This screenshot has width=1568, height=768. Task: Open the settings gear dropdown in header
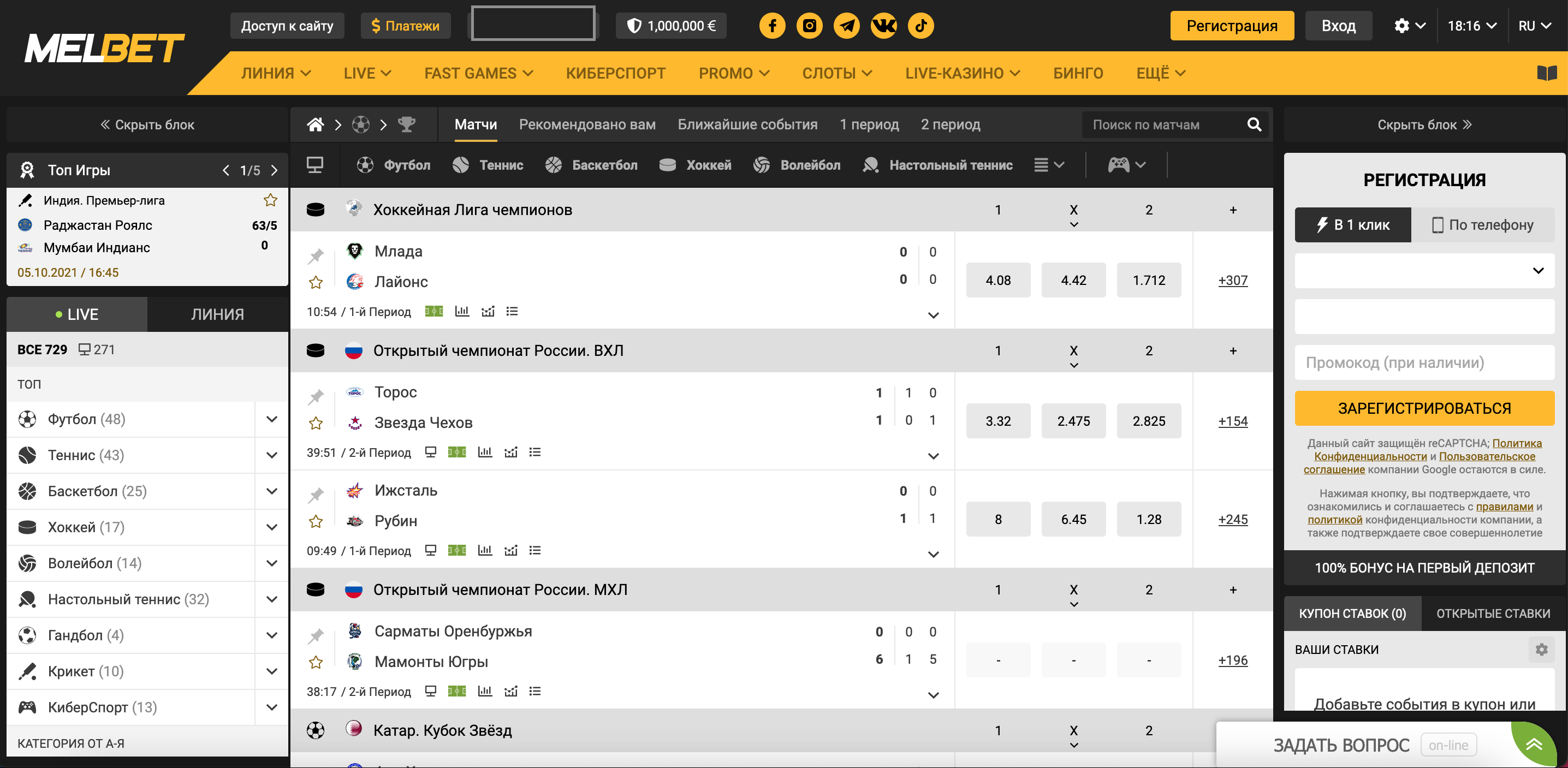point(1409,26)
